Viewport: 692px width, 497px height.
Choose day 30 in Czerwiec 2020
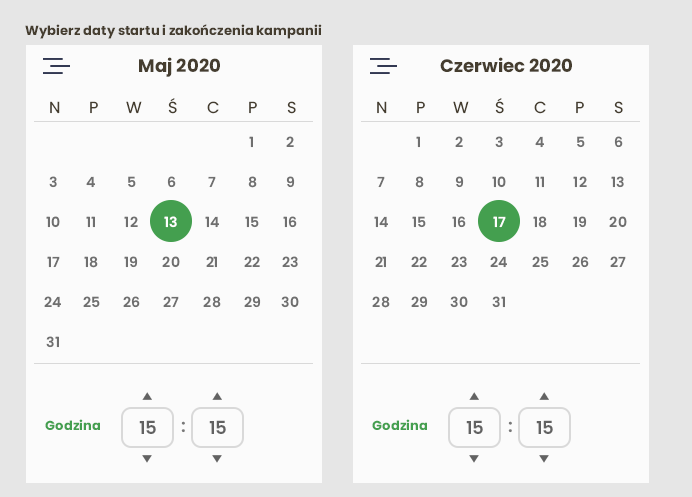coord(459,302)
